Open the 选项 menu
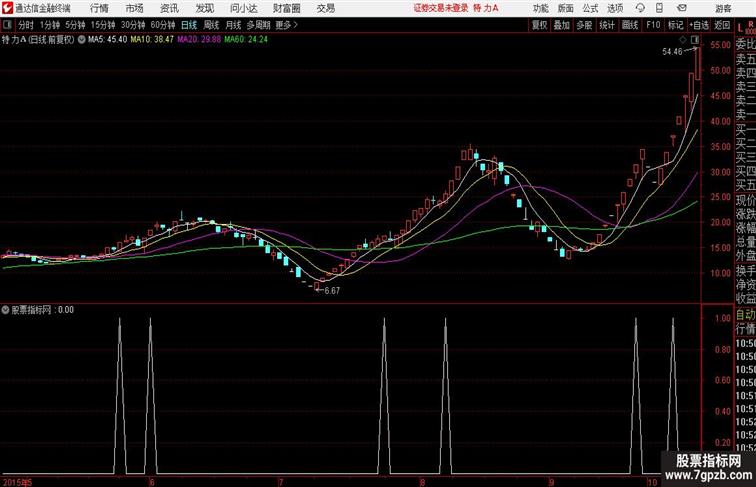Viewport: 756px width, 487px height. click(615, 8)
